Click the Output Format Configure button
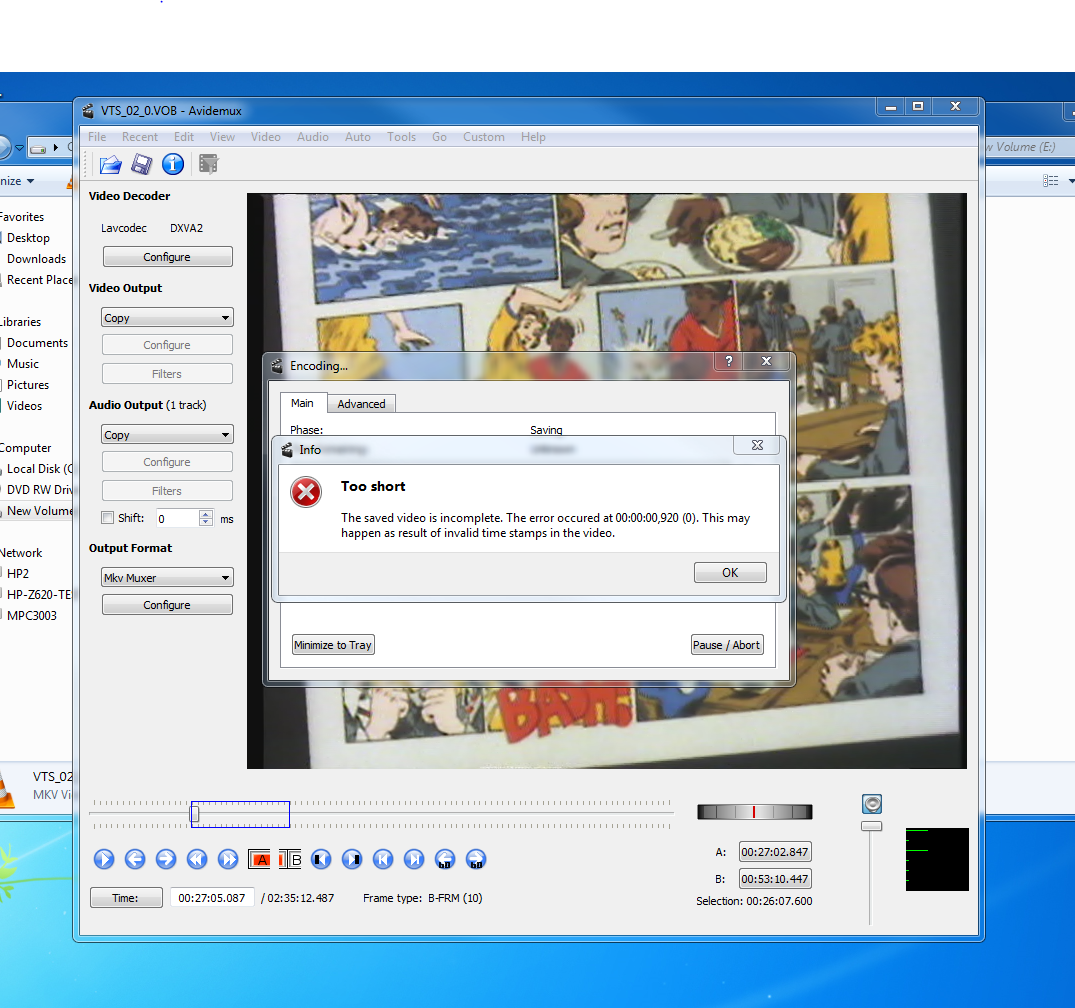The width and height of the screenshot is (1075, 1008). click(x=167, y=605)
